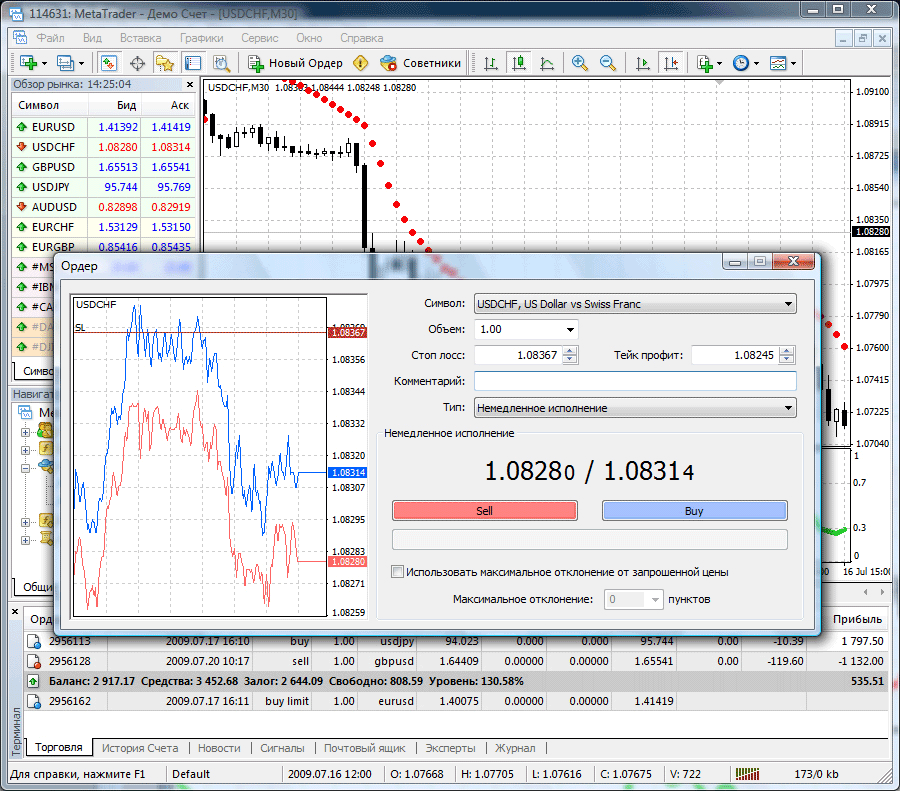
Task: Toggle chart Auto Scroll
Action: point(643,63)
